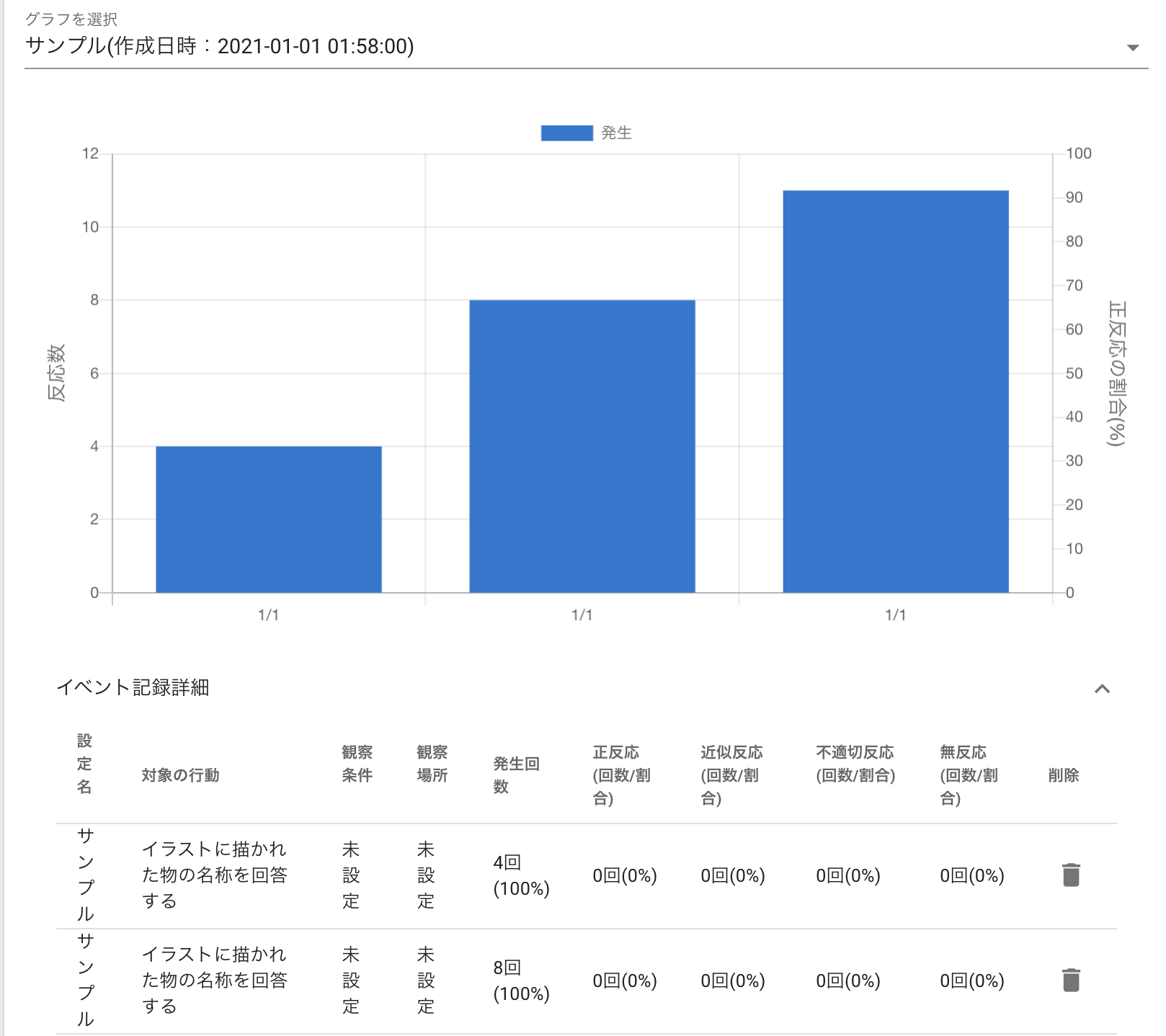Click the イベント記録詳細 heading
Viewport: 1166px width, 1036px height.
(133, 687)
